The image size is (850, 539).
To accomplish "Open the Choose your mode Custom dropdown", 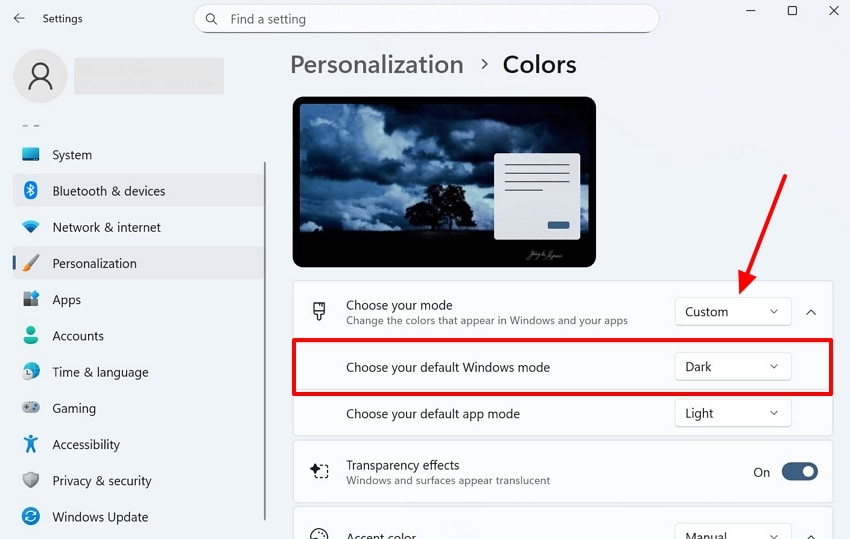I will click(x=733, y=312).
